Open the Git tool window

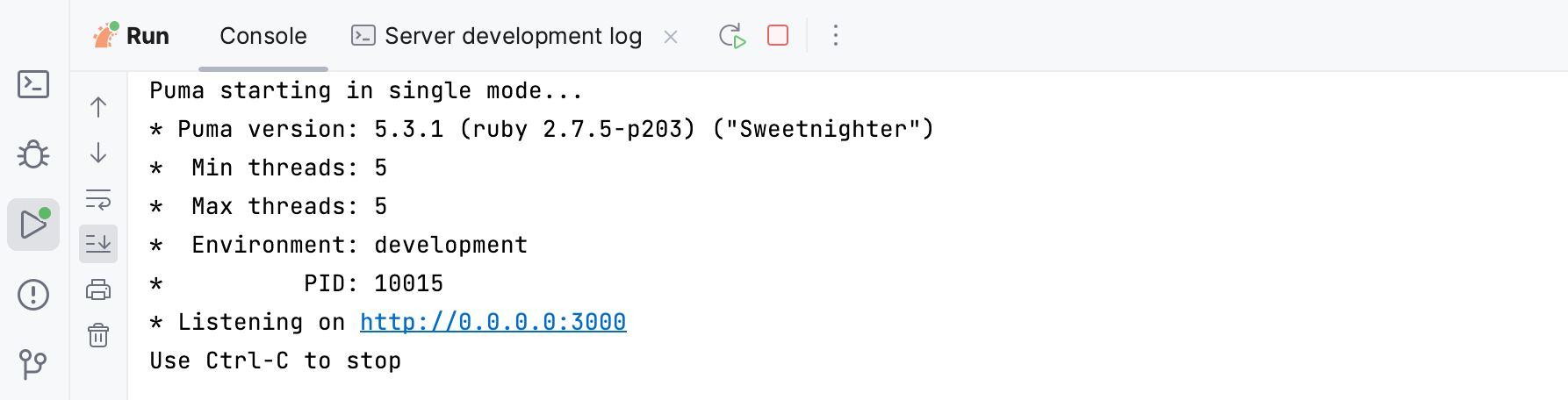pos(33,363)
